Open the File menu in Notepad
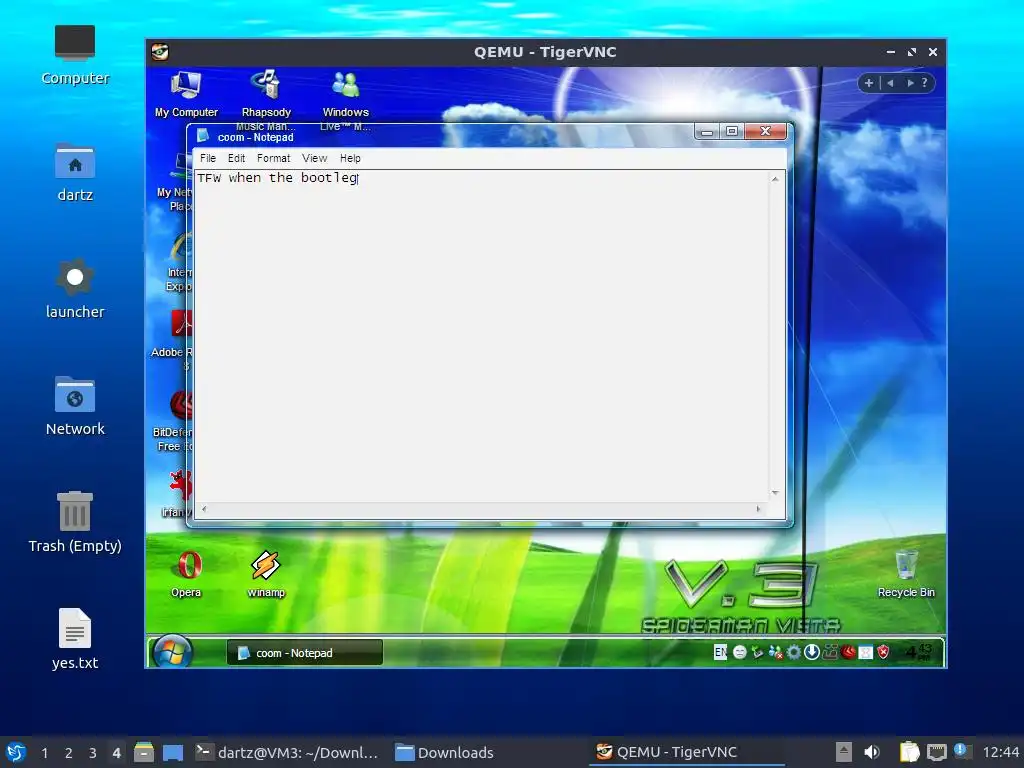Screen dimensions: 1024x768 coord(208,158)
